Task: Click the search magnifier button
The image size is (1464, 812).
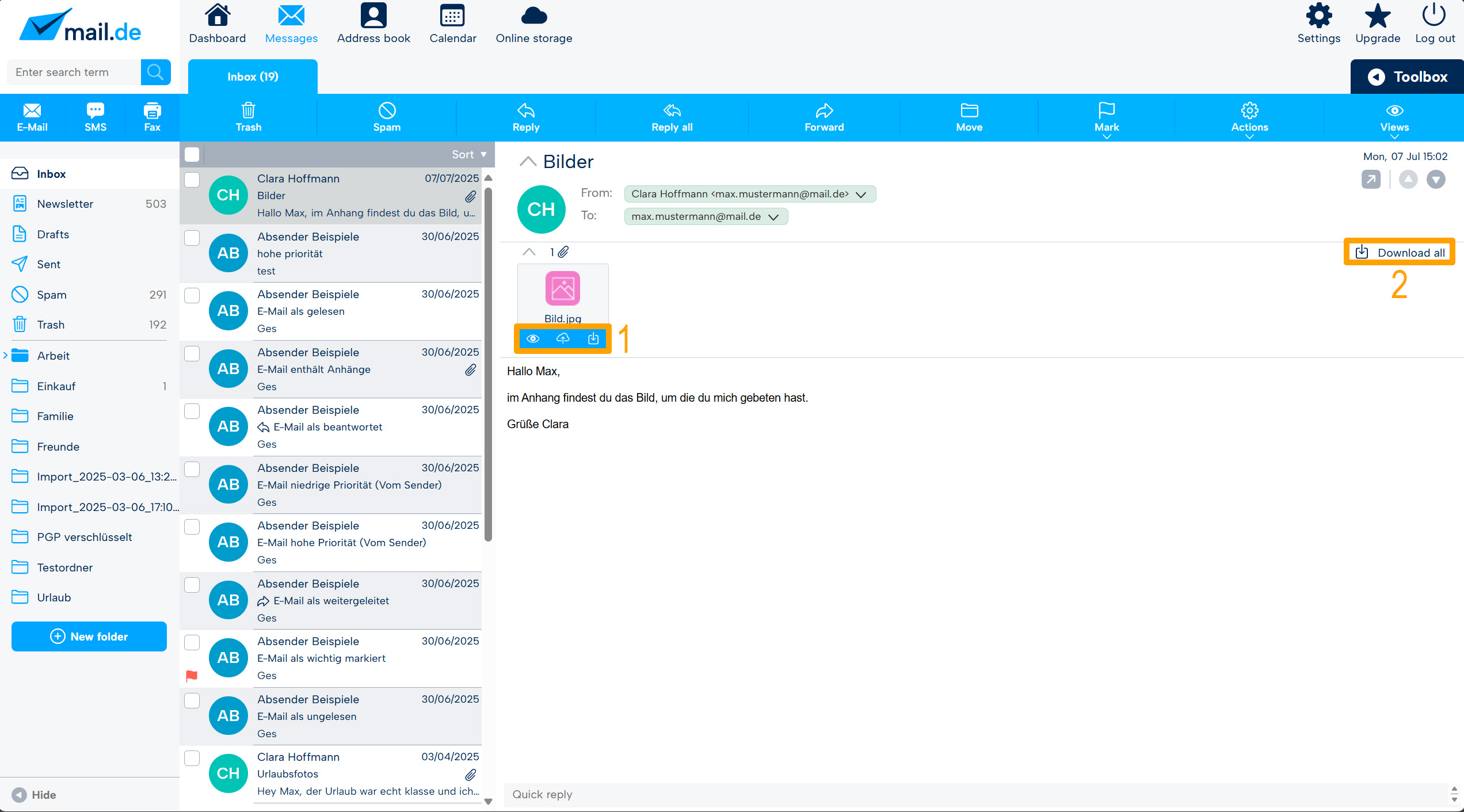Action: coord(155,72)
